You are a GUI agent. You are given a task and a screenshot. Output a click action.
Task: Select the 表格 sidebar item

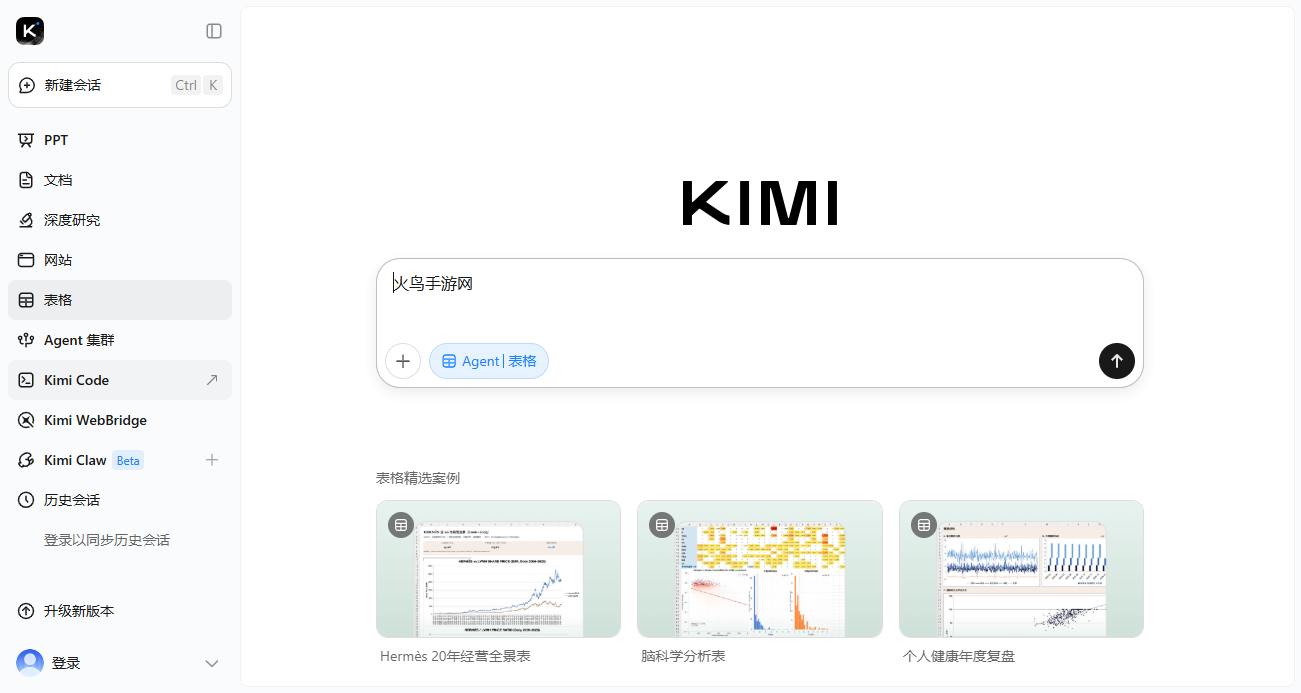coord(120,300)
